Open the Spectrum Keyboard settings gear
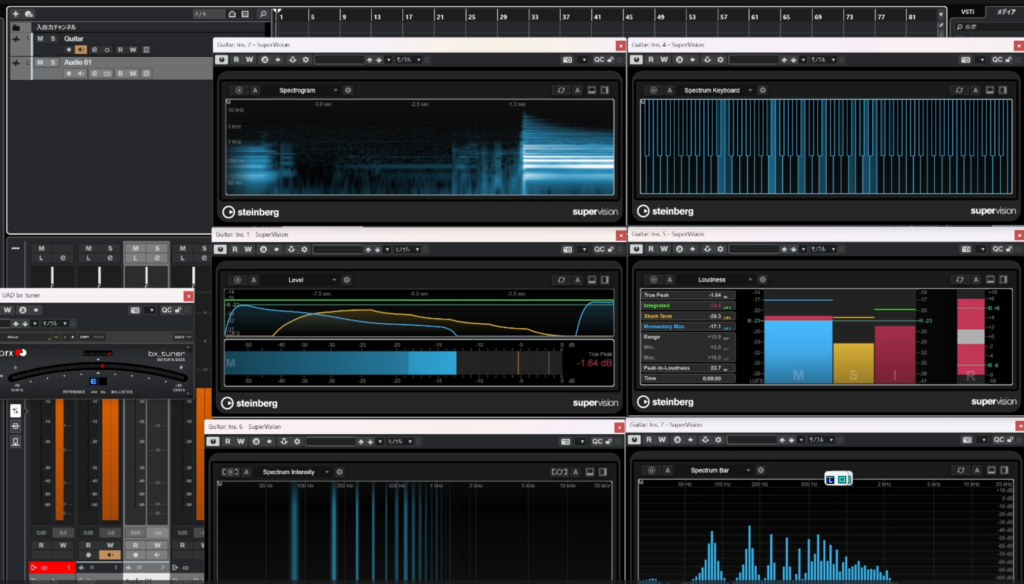This screenshot has width=1024, height=584. coord(763,90)
